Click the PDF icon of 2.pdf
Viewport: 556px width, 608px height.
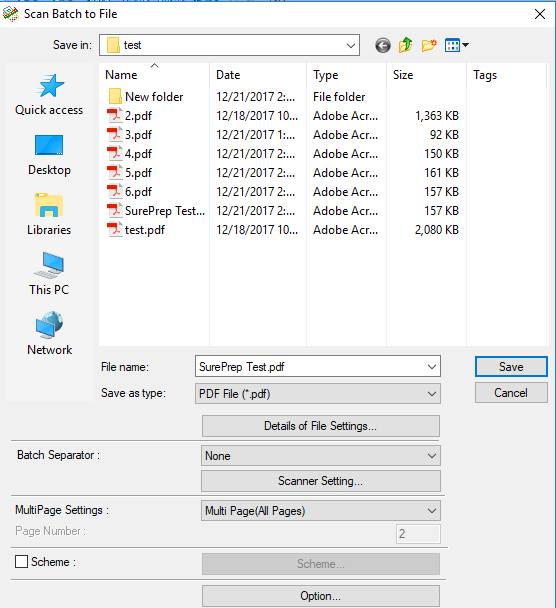coord(115,116)
